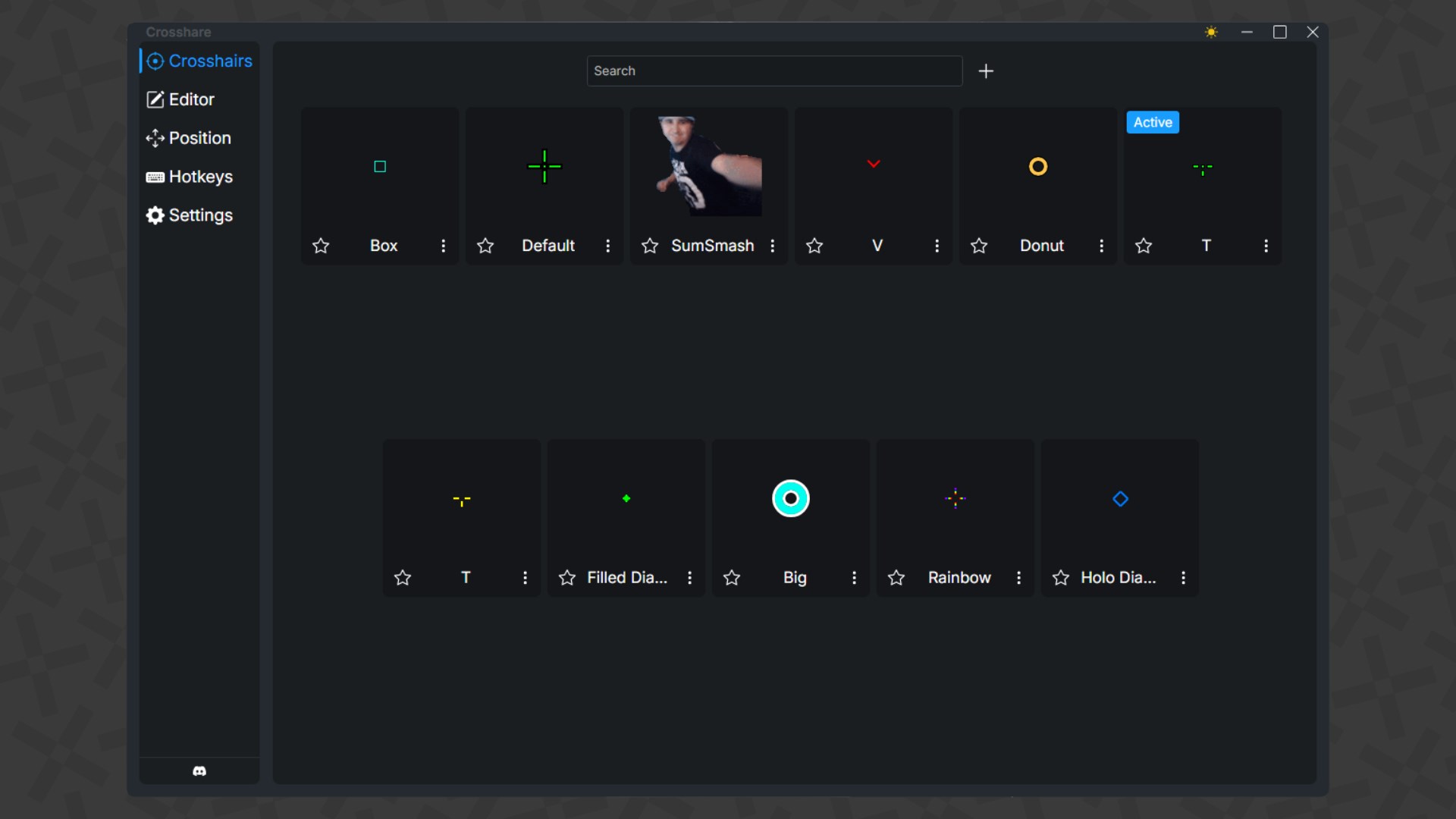This screenshot has width=1456, height=819.
Task: Select the Big cyan ring crosshair preview
Action: 790,498
